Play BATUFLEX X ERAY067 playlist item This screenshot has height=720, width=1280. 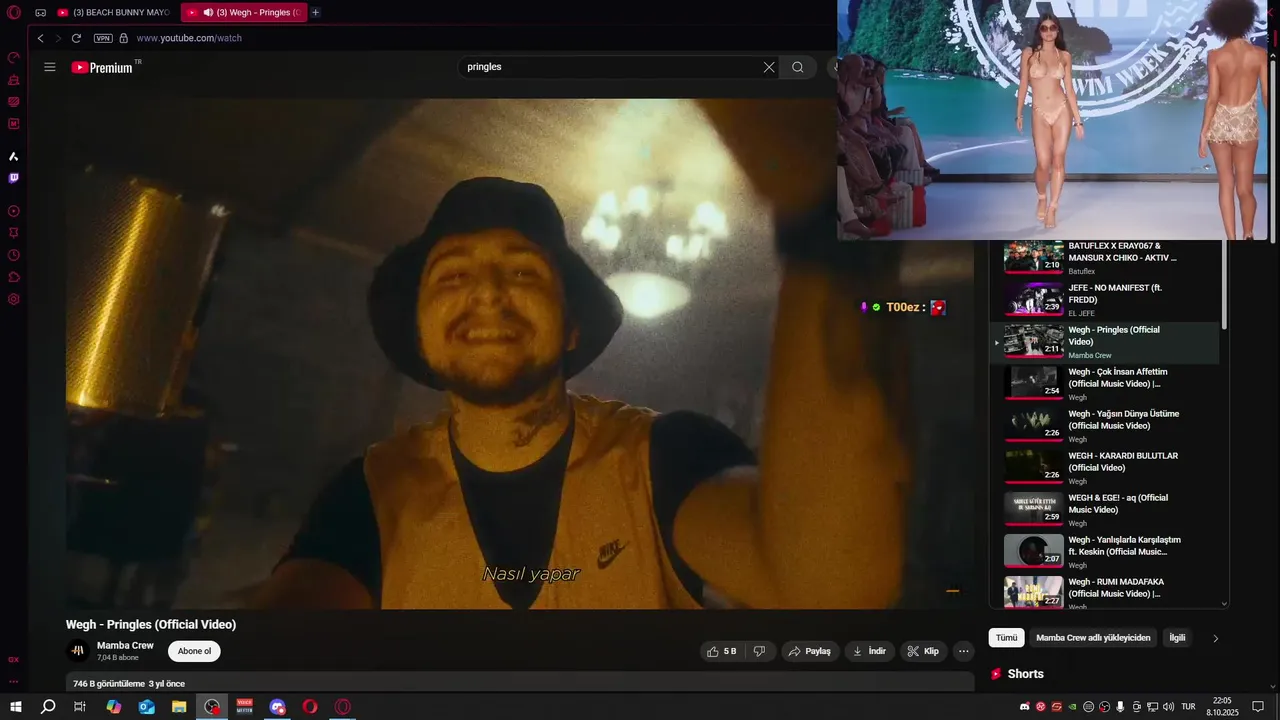(x=1104, y=258)
